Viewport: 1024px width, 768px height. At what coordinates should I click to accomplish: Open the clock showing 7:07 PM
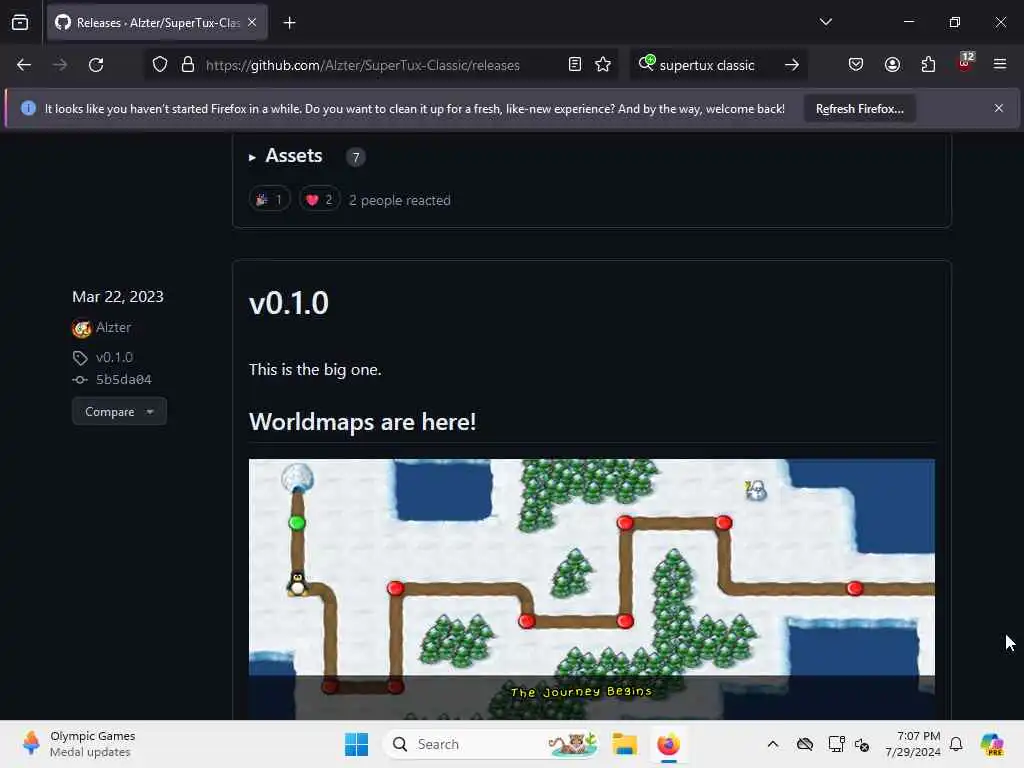(912, 744)
